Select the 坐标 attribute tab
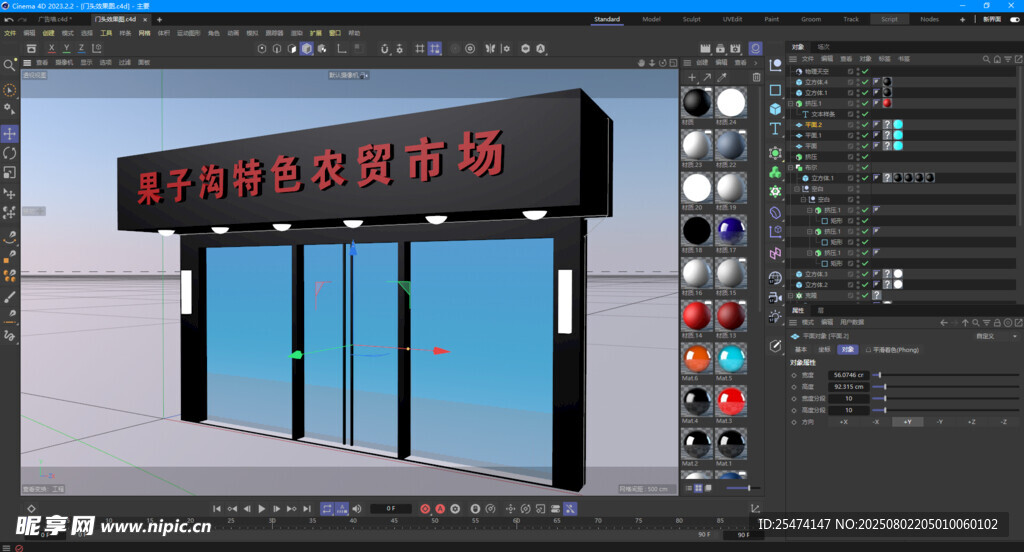This screenshot has height=552, width=1024. coord(824,350)
